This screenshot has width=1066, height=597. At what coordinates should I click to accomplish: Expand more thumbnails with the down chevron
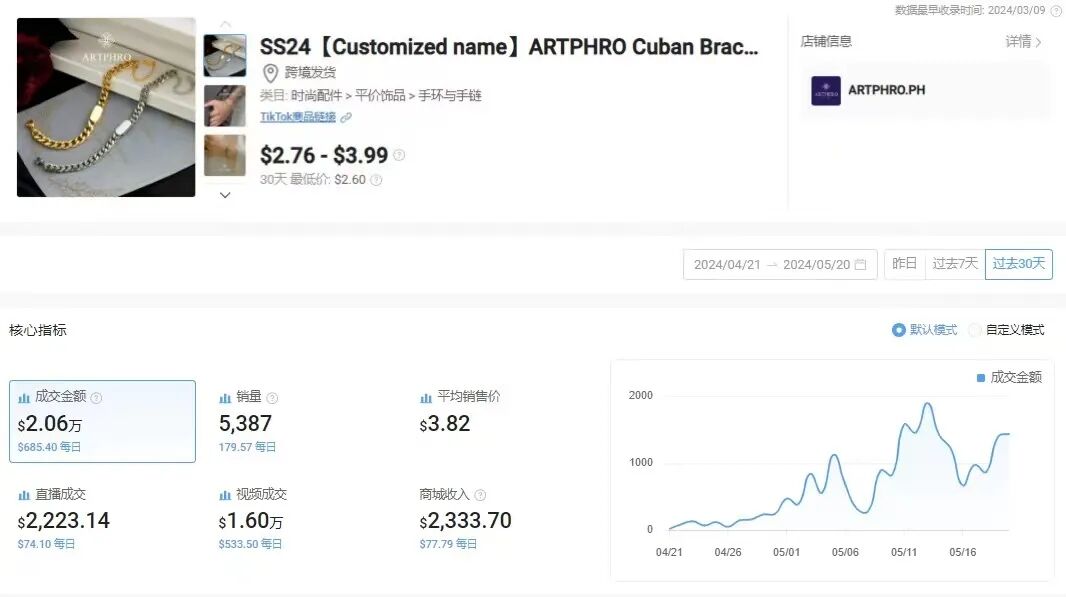(x=225, y=194)
